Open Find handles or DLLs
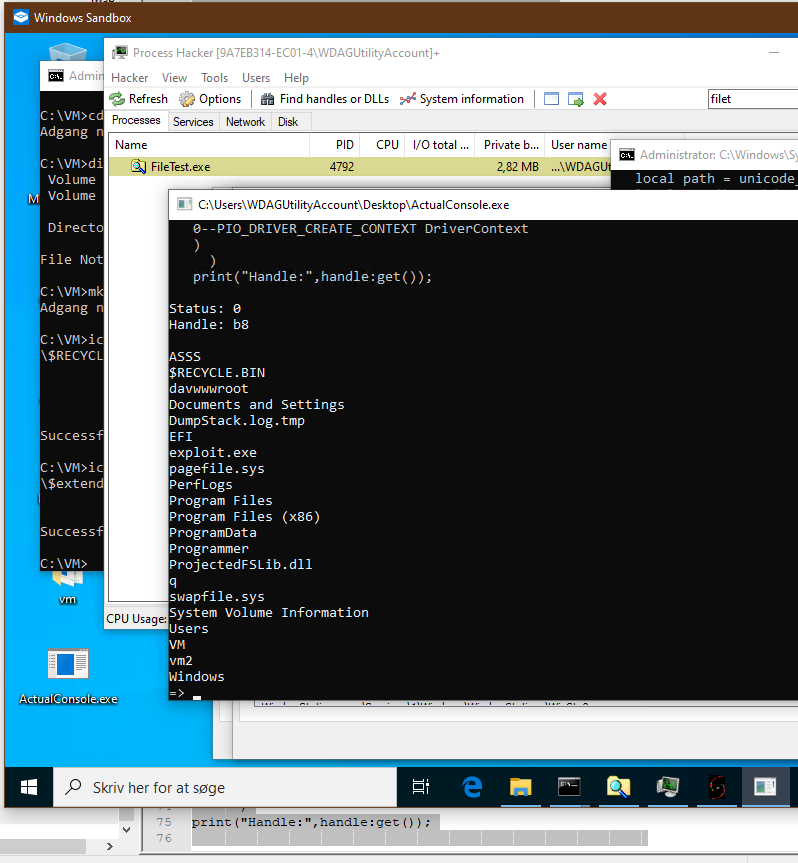 pyautogui.click(x=325, y=99)
